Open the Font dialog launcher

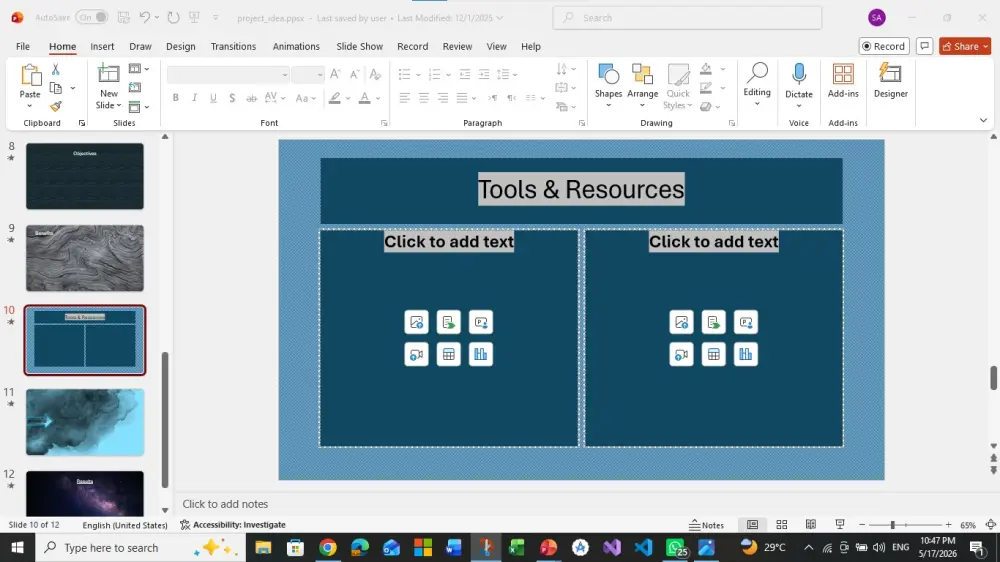[x=384, y=123]
